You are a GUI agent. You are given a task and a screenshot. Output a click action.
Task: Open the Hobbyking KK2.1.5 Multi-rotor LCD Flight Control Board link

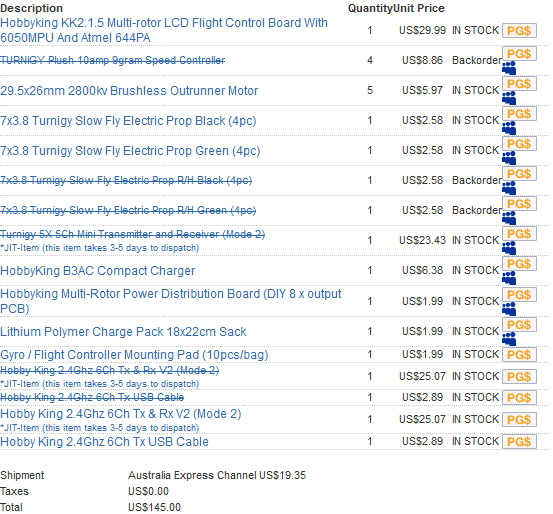164,30
